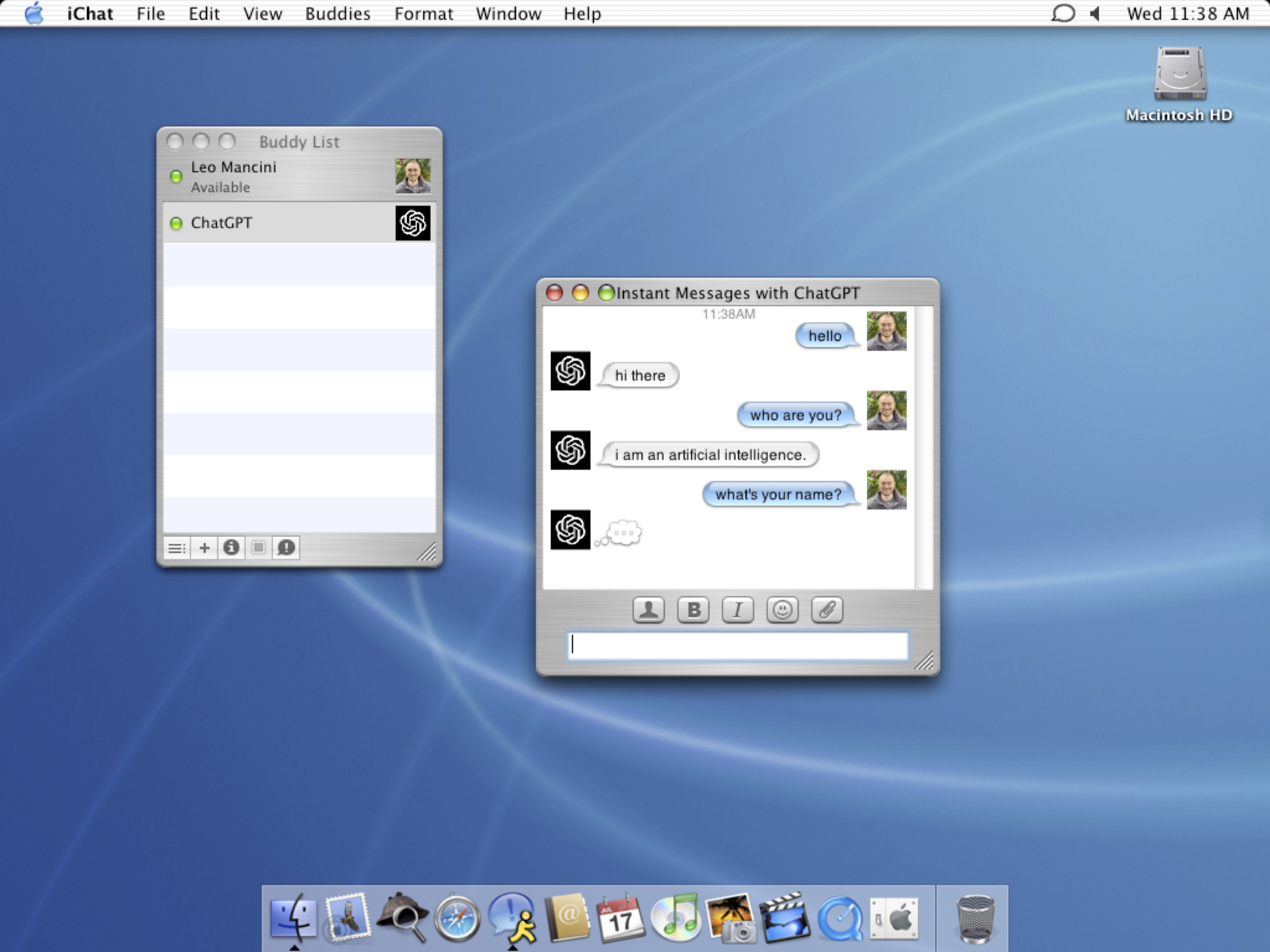The image size is (1270, 952).
Task: Open the Apple menu
Action: coord(34,13)
